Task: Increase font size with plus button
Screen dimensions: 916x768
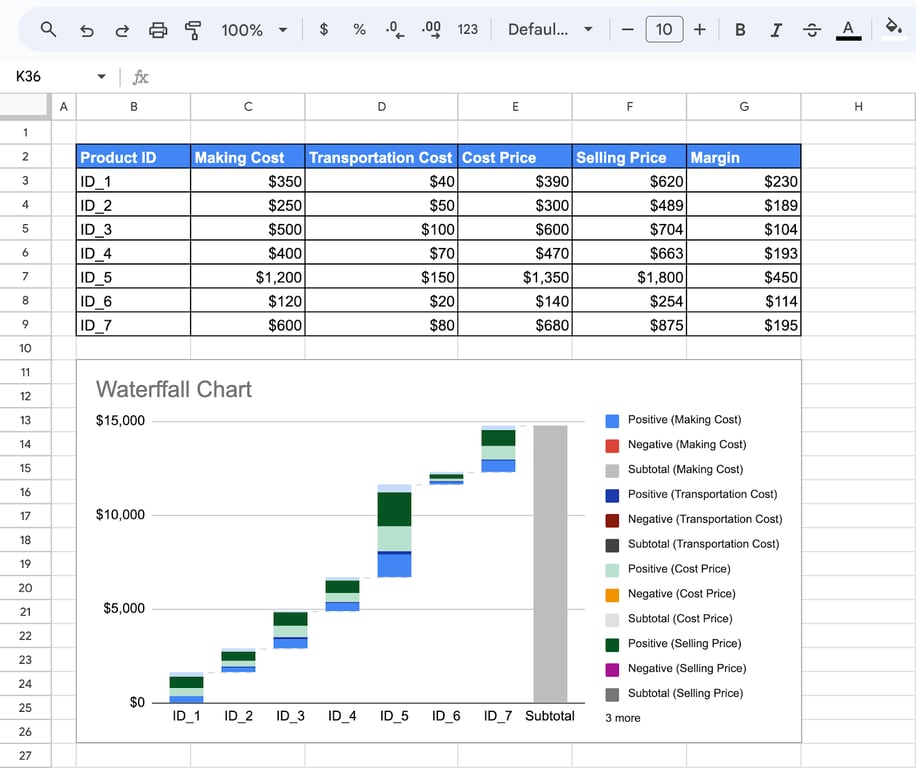Action: pos(700,29)
